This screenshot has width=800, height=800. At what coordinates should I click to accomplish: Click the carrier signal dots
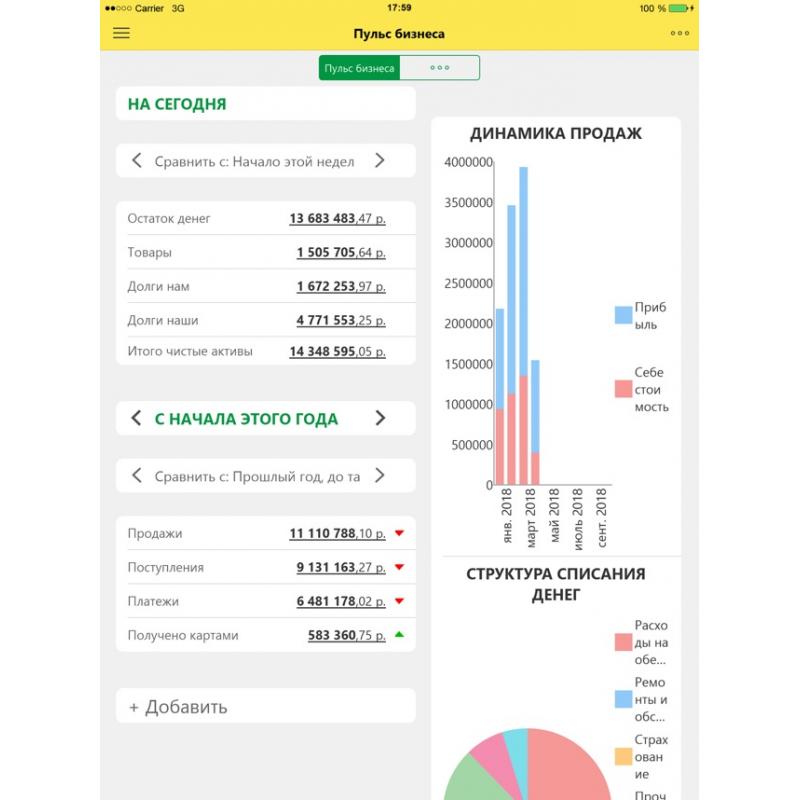tap(118, 8)
